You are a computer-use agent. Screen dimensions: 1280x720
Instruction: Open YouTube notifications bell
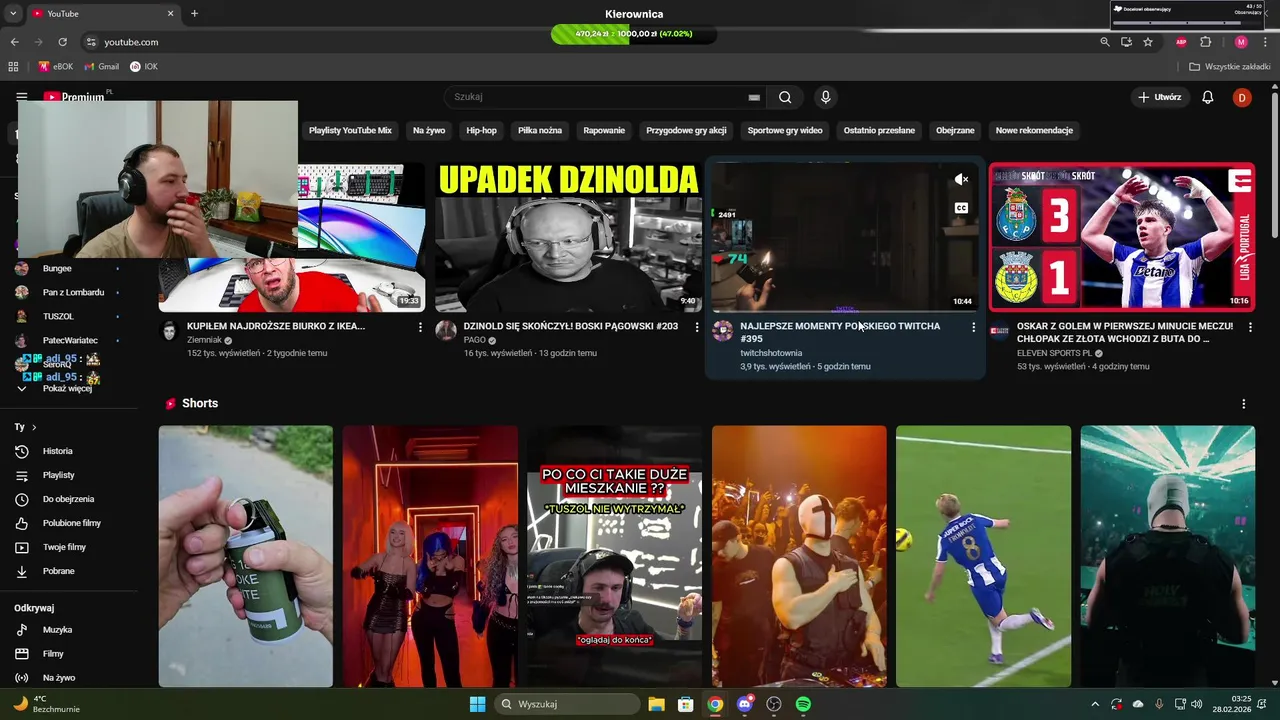point(1207,97)
